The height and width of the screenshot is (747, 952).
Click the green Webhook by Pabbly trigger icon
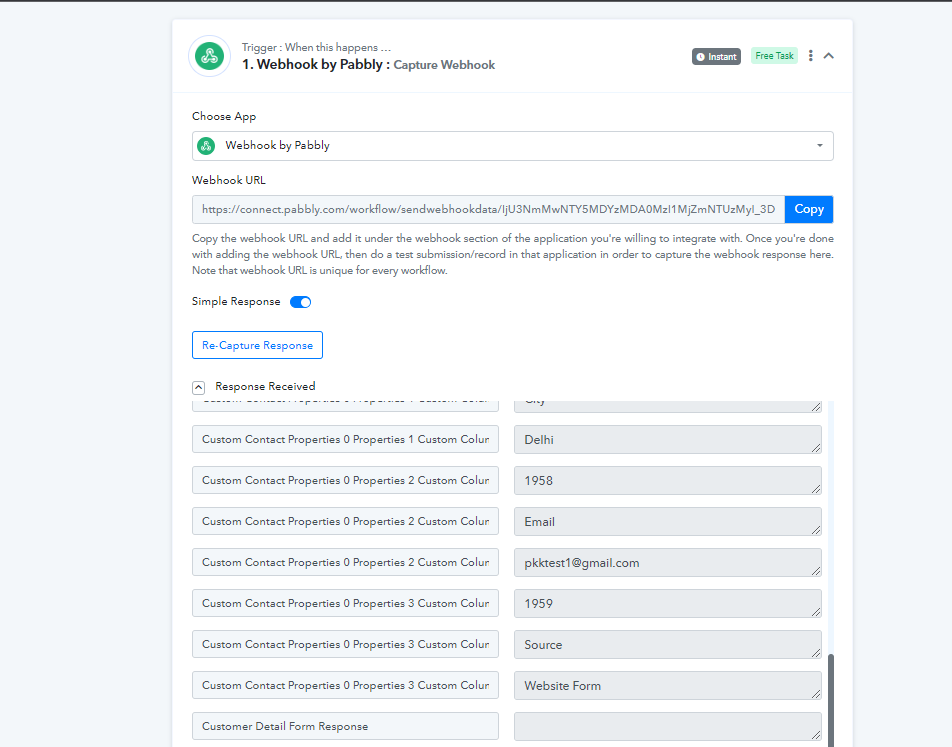tap(209, 56)
